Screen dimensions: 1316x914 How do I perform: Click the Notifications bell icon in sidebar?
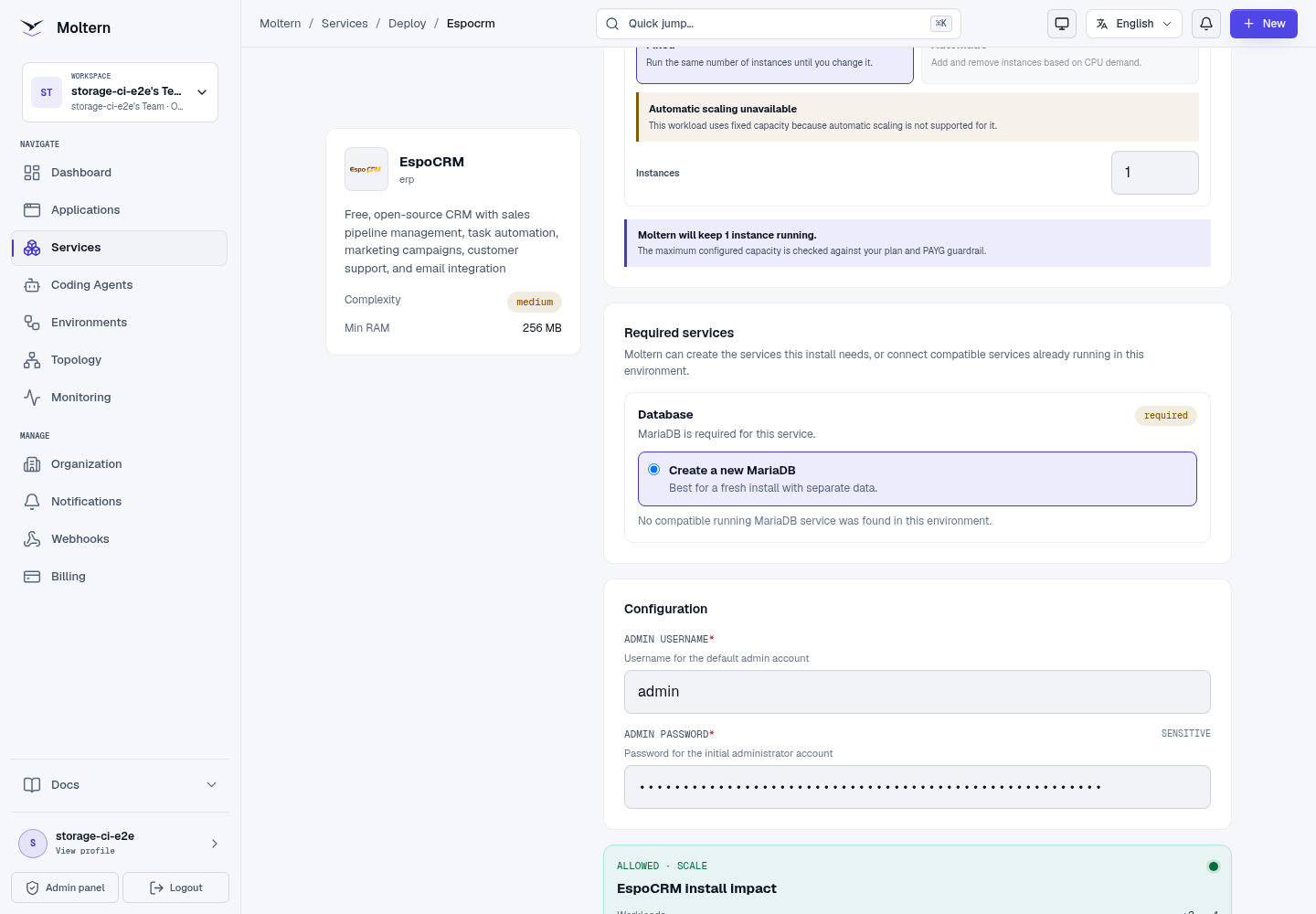(32, 502)
